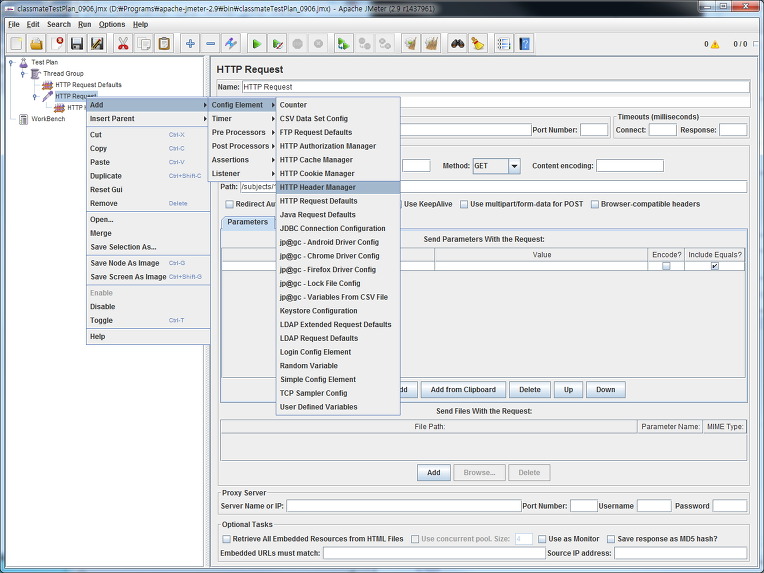The image size is (764, 573).
Task: Open the Insert Parent submenu
Action: click(148, 119)
